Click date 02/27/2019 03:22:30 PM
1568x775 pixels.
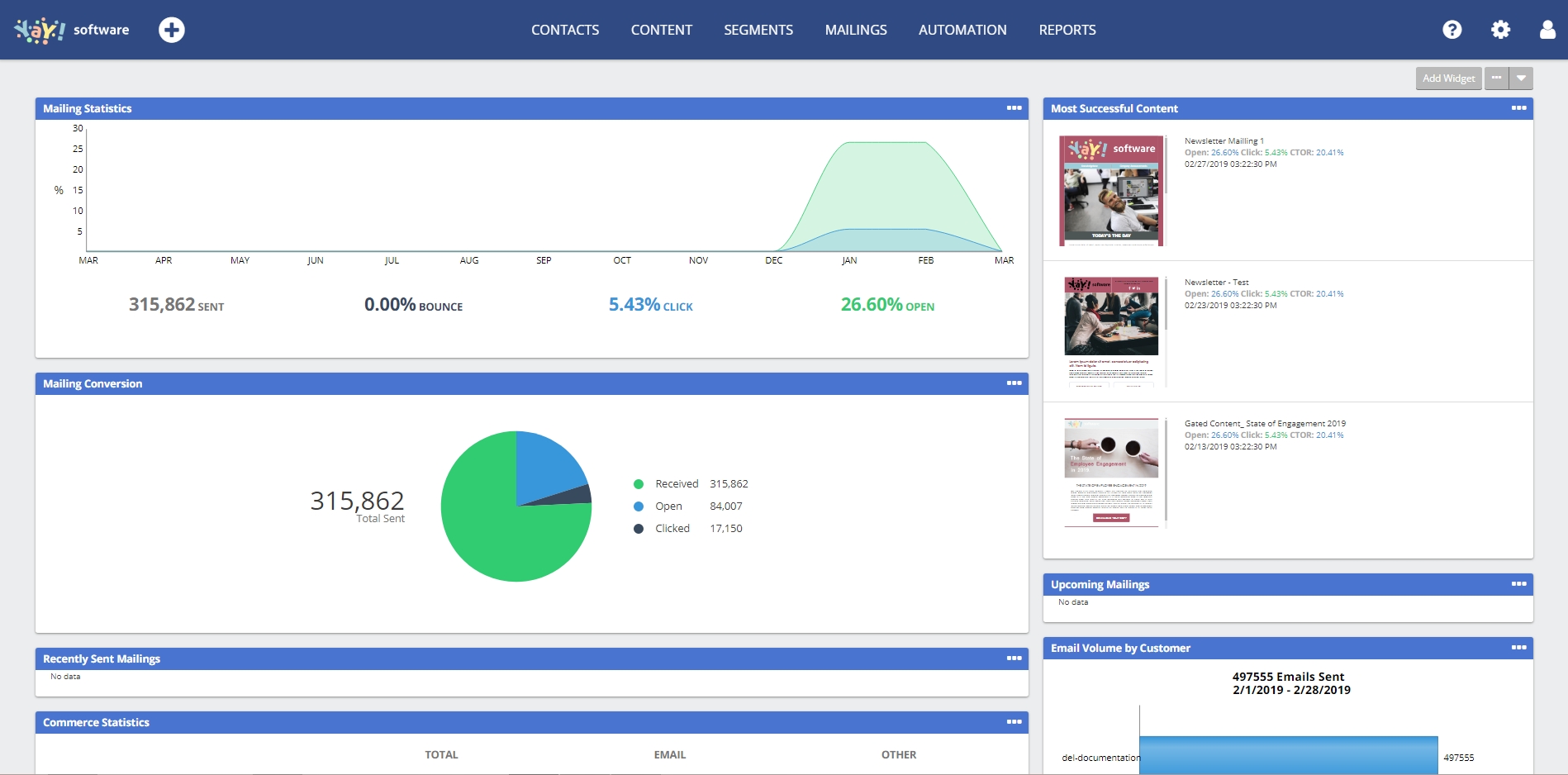1231,164
